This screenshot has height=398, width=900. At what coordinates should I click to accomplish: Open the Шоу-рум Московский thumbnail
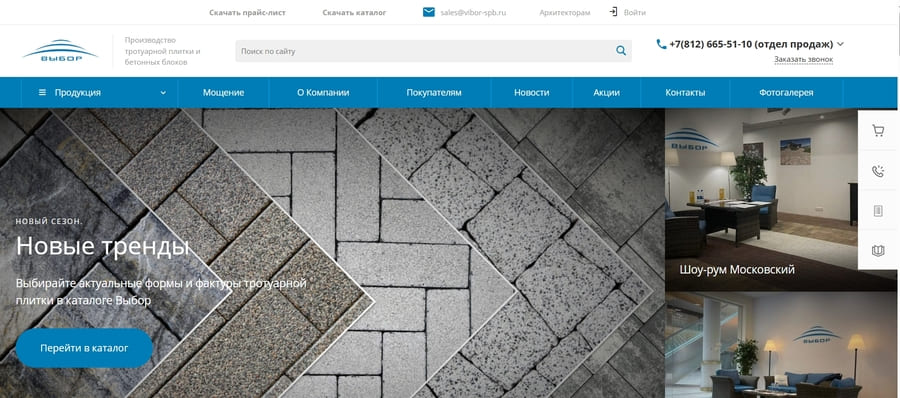point(781,199)
